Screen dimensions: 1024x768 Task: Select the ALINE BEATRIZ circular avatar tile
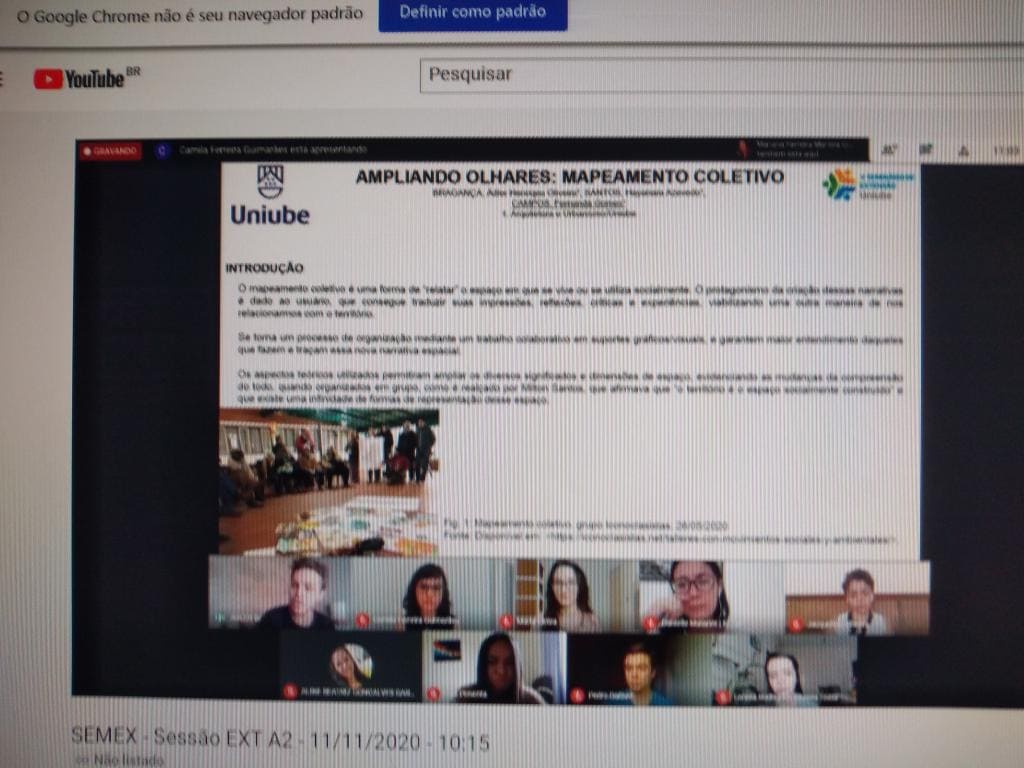[351, 665]
